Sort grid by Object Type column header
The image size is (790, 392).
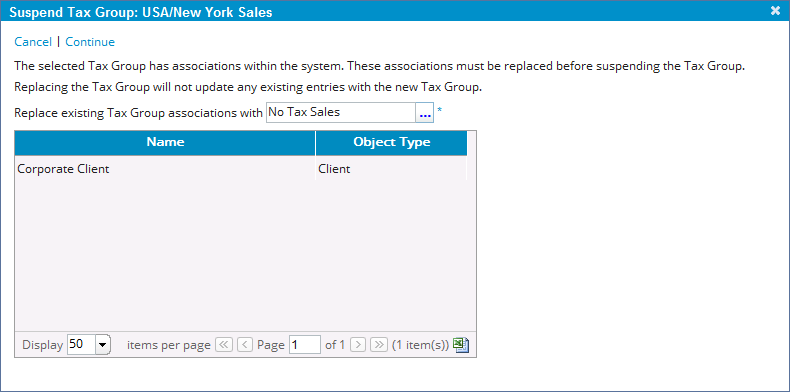click(x=391, y=143)
